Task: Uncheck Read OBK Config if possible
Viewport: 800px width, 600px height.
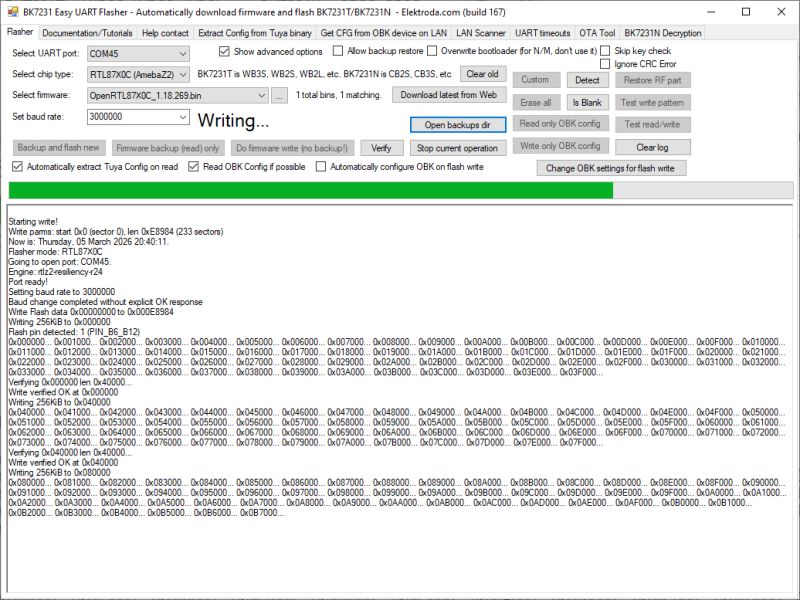Action: [x=195, y=167]
